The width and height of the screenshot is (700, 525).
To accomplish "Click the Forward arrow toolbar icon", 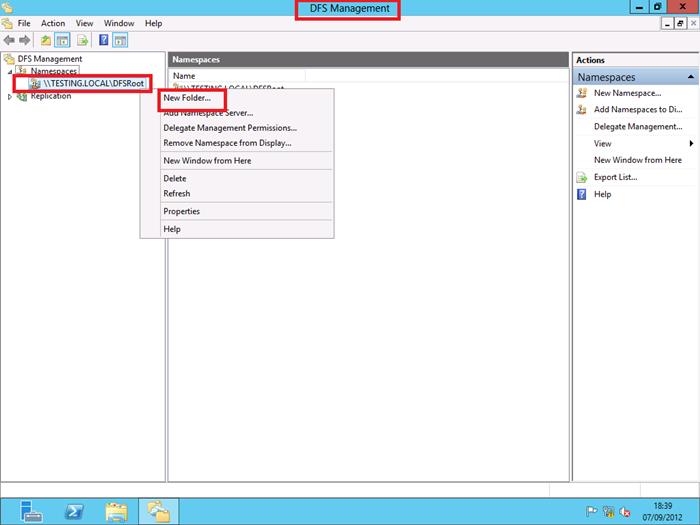I will pos(25,40).
